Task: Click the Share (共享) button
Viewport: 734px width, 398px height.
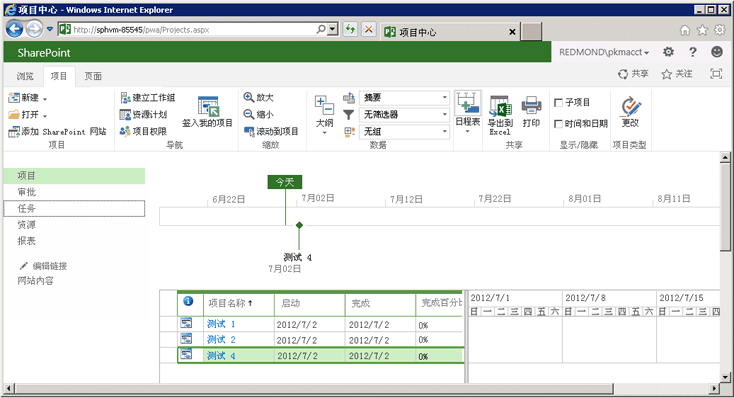Action: pos(633,74)
